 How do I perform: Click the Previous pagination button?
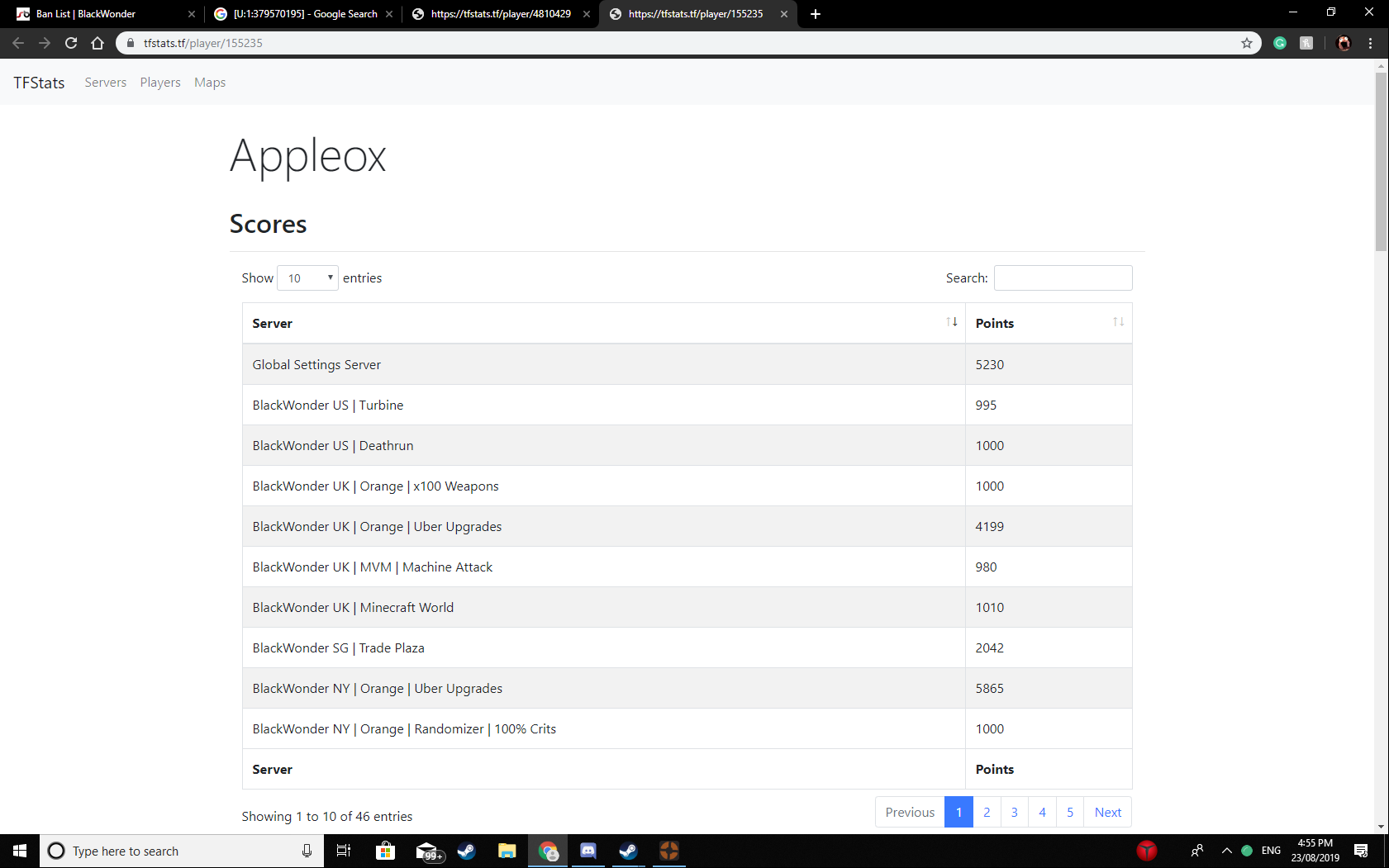click(910, 812)
